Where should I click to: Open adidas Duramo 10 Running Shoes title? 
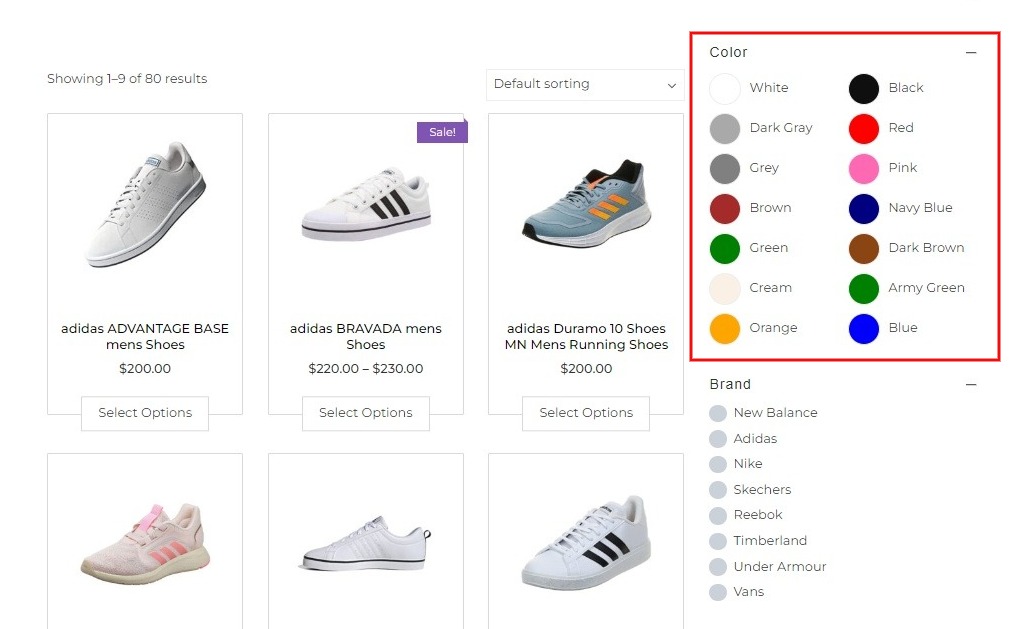coord(586,337)
